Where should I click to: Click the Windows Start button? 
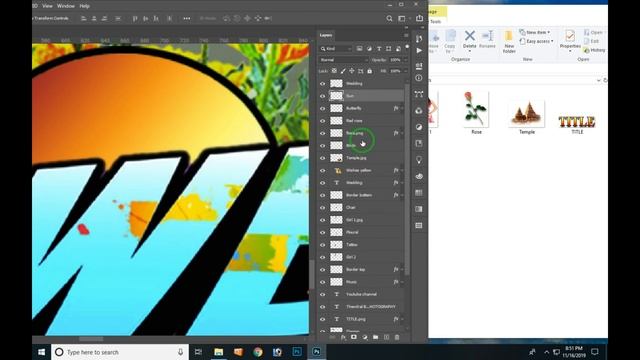tap(41, 352)
